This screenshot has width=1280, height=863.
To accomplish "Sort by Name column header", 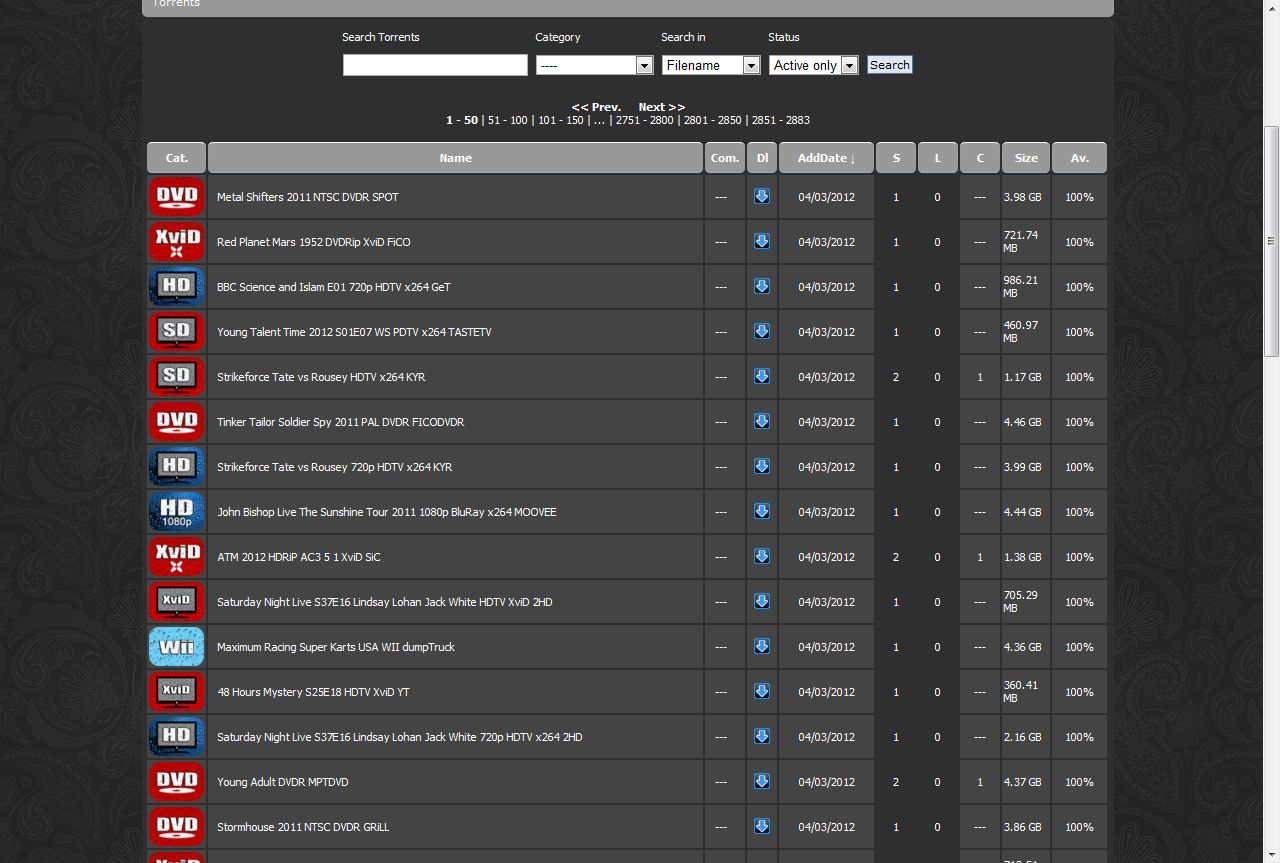I will (455, 158).
